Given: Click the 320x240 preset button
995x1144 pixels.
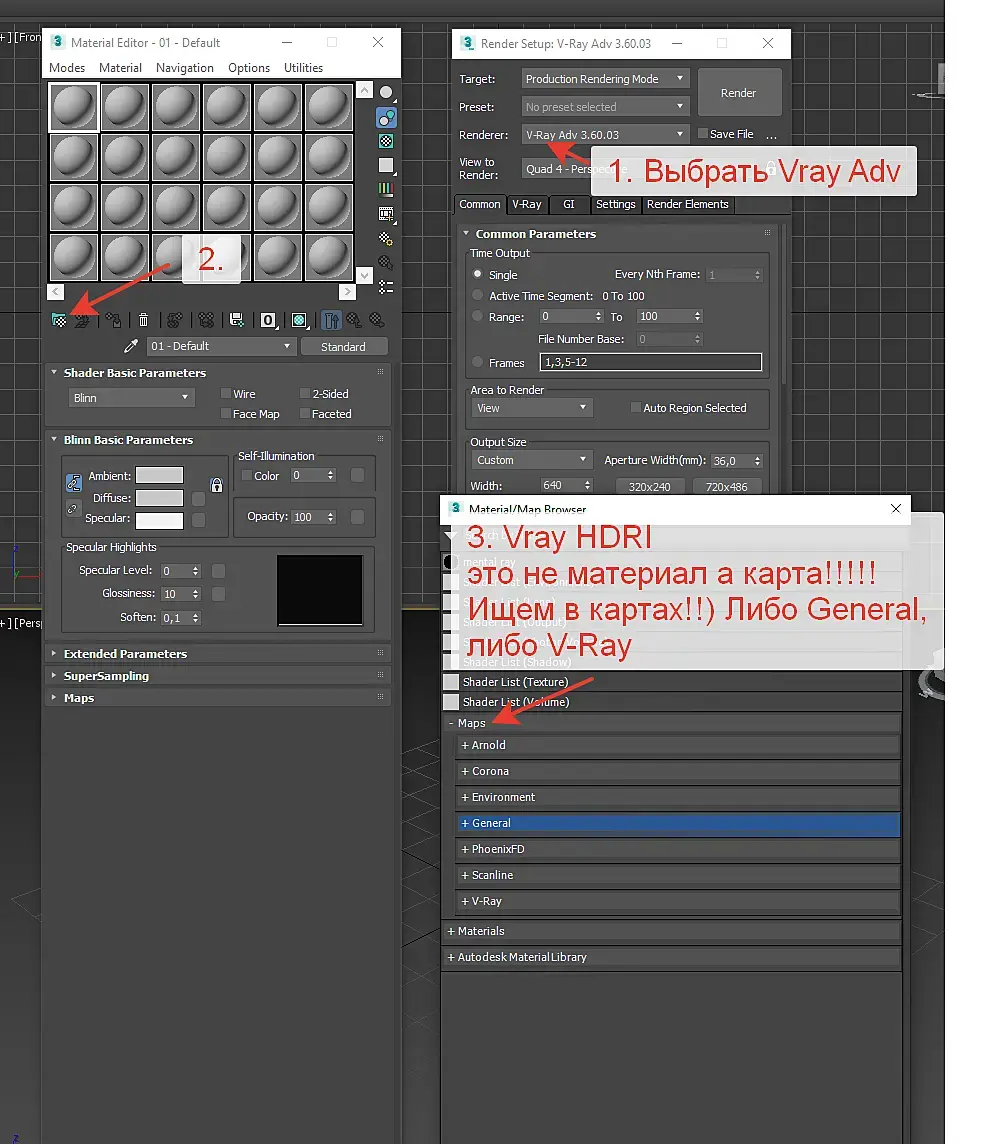Looking at the screenshot, I should (649, 487).
